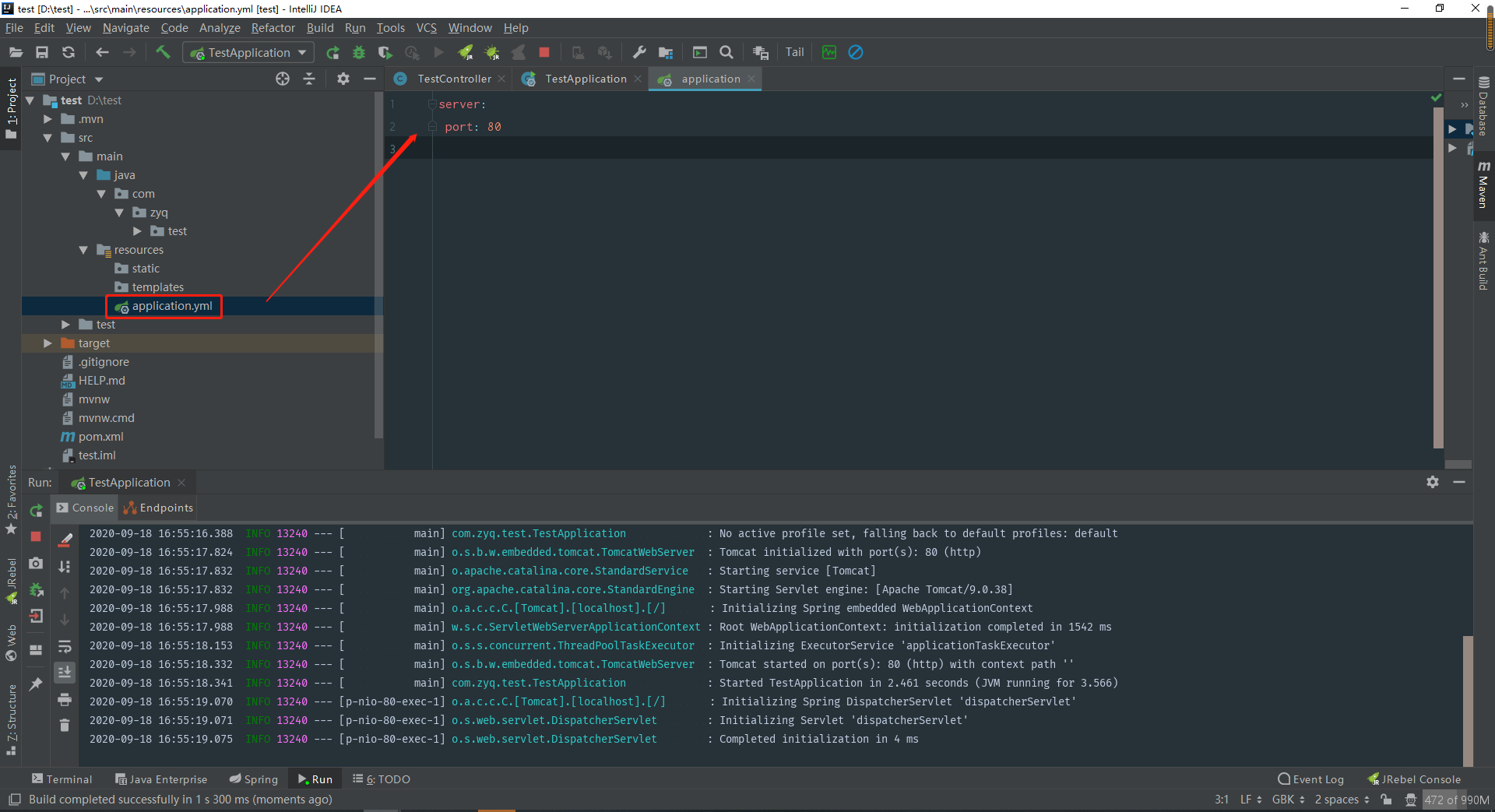Image resolution: width=1495 pixels, height=812 pixels.
Task: Click the green monitor graph toolbar icon
Action: point(829,52)
